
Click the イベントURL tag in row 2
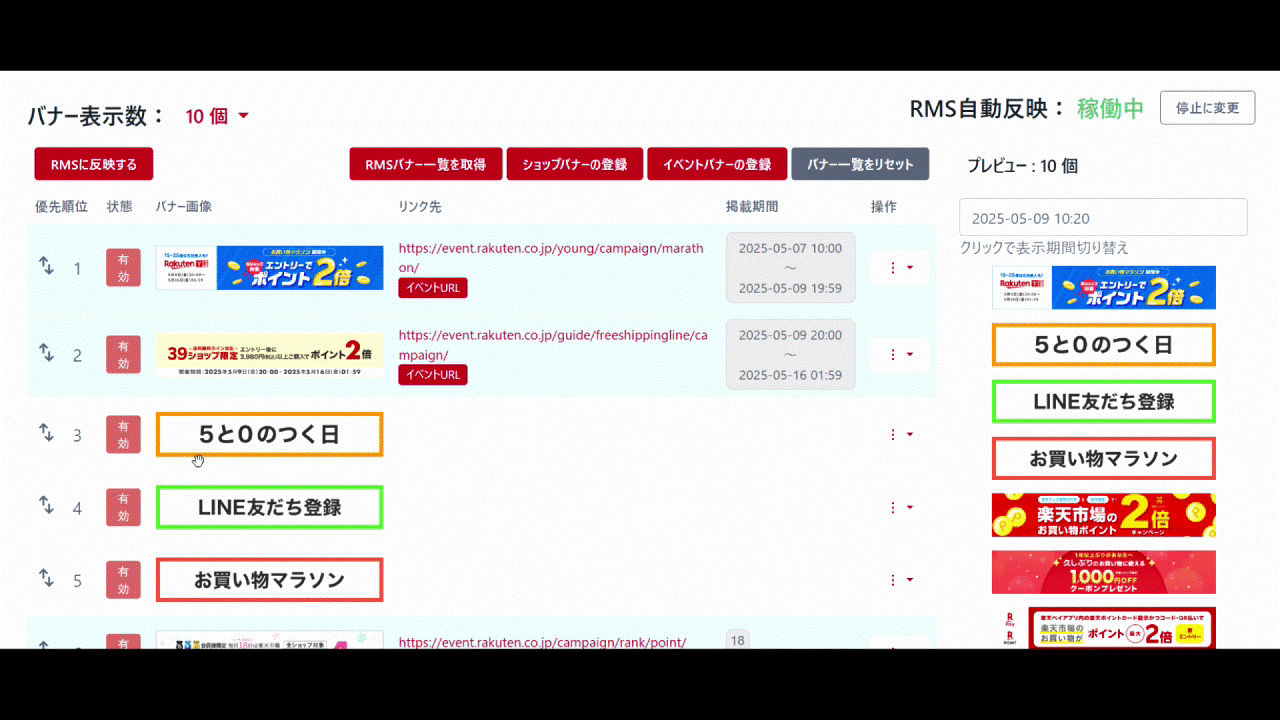click(x=433, y=375)
